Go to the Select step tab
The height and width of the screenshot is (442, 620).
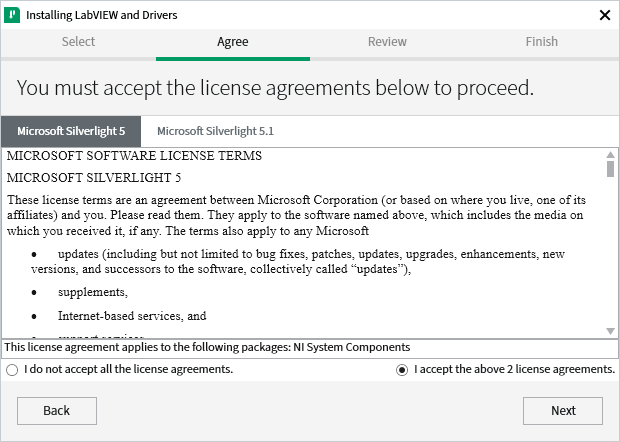click(78, 42)
